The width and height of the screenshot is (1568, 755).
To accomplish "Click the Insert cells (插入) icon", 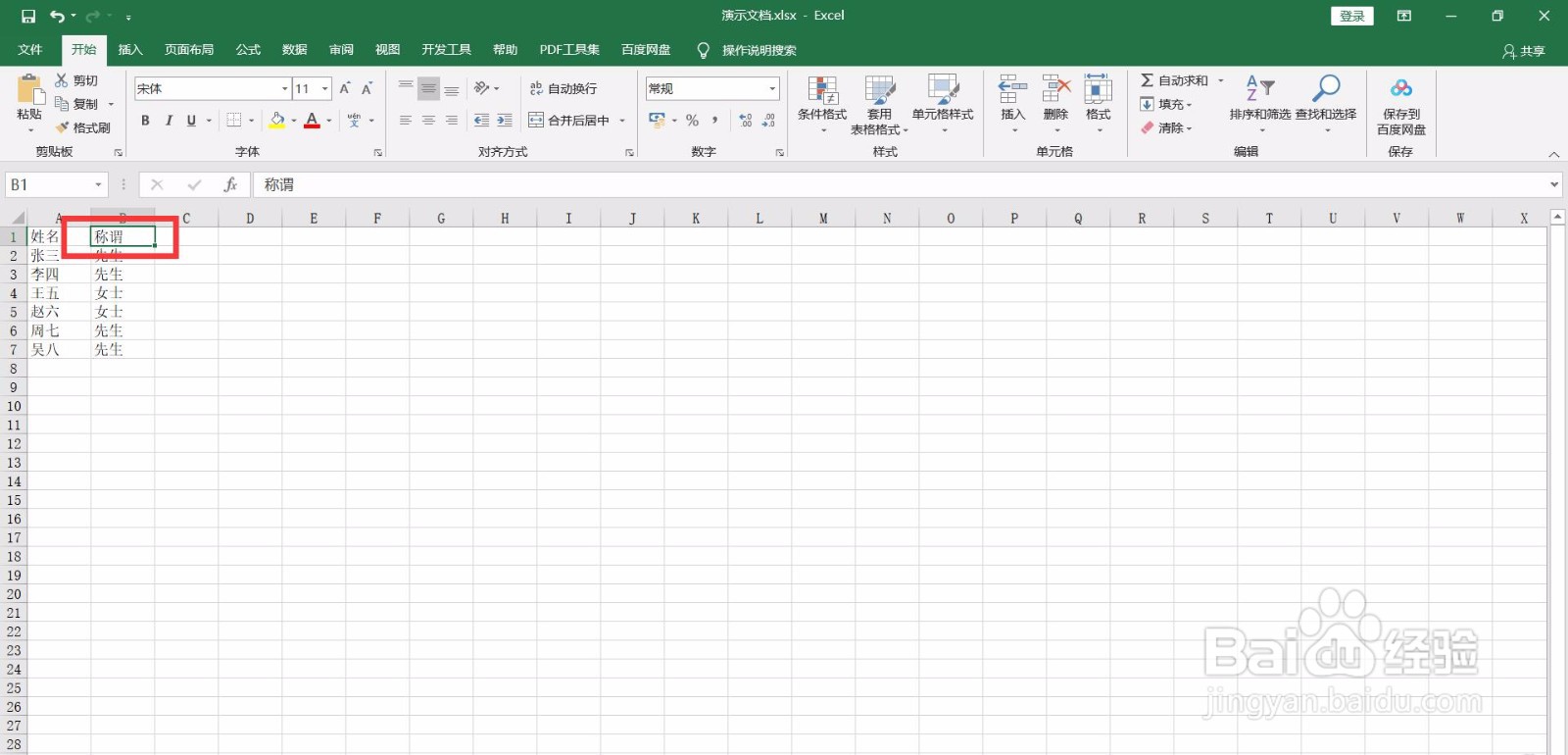I will (x=1012, y=90).
